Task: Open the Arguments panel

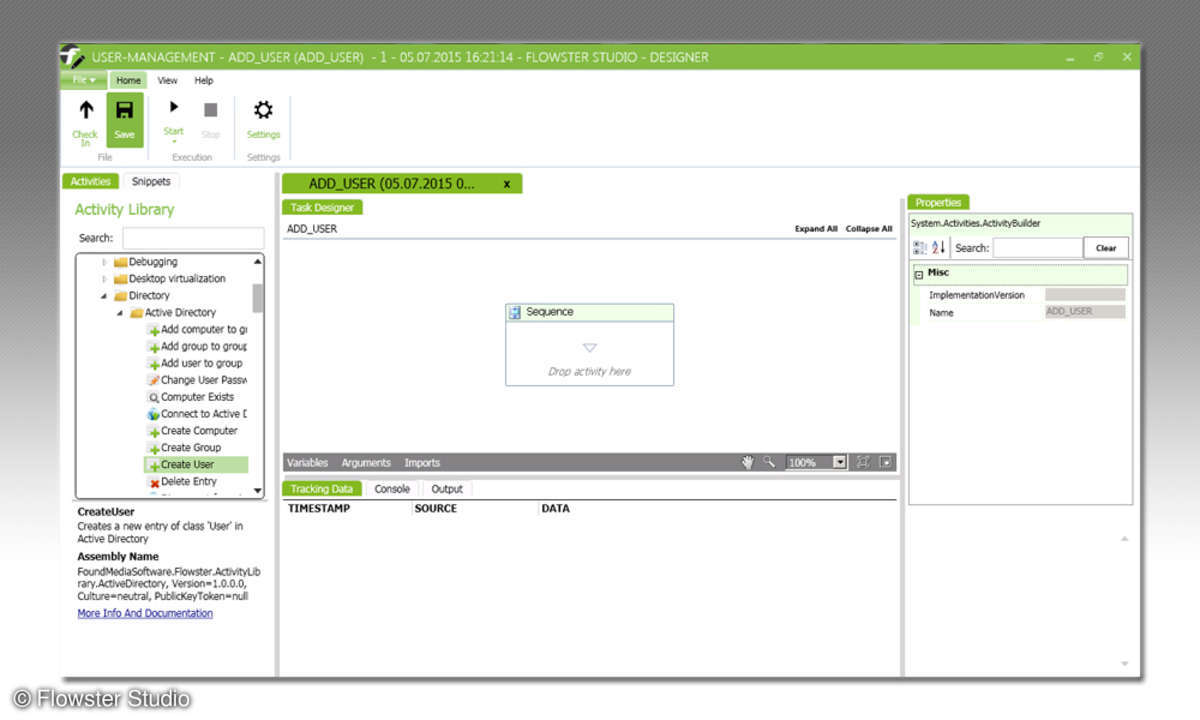Action: [x=366, y=463]
